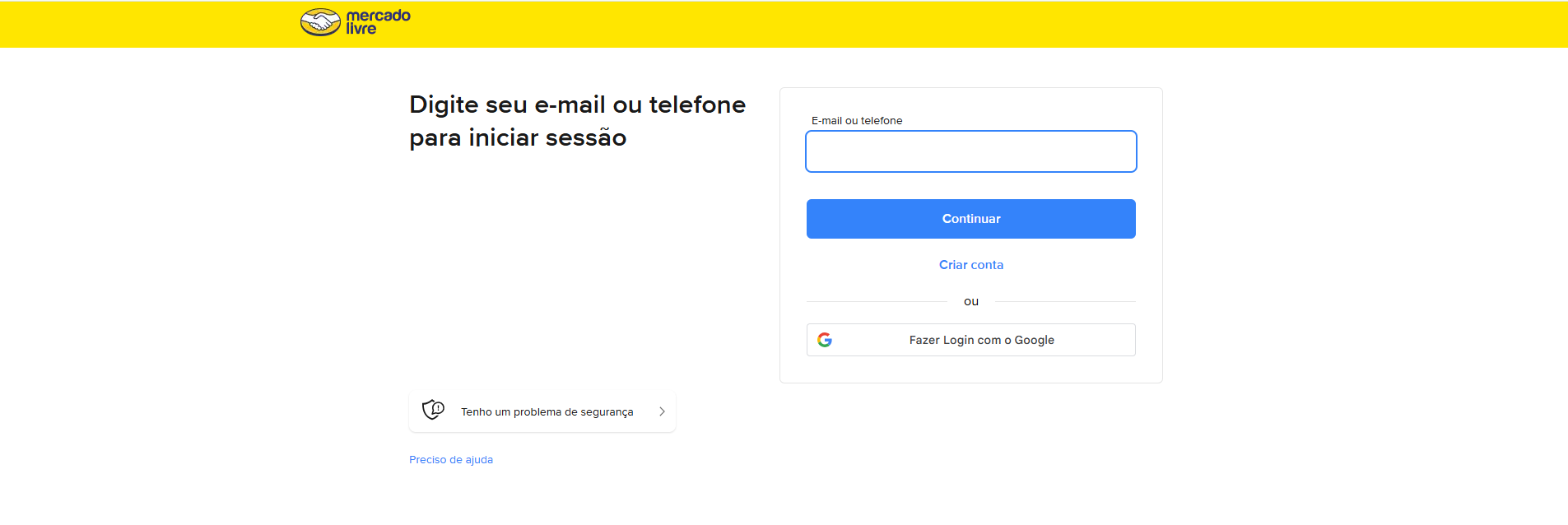Click the Digite seu e-mail ou telefone heading

(577, 105)
